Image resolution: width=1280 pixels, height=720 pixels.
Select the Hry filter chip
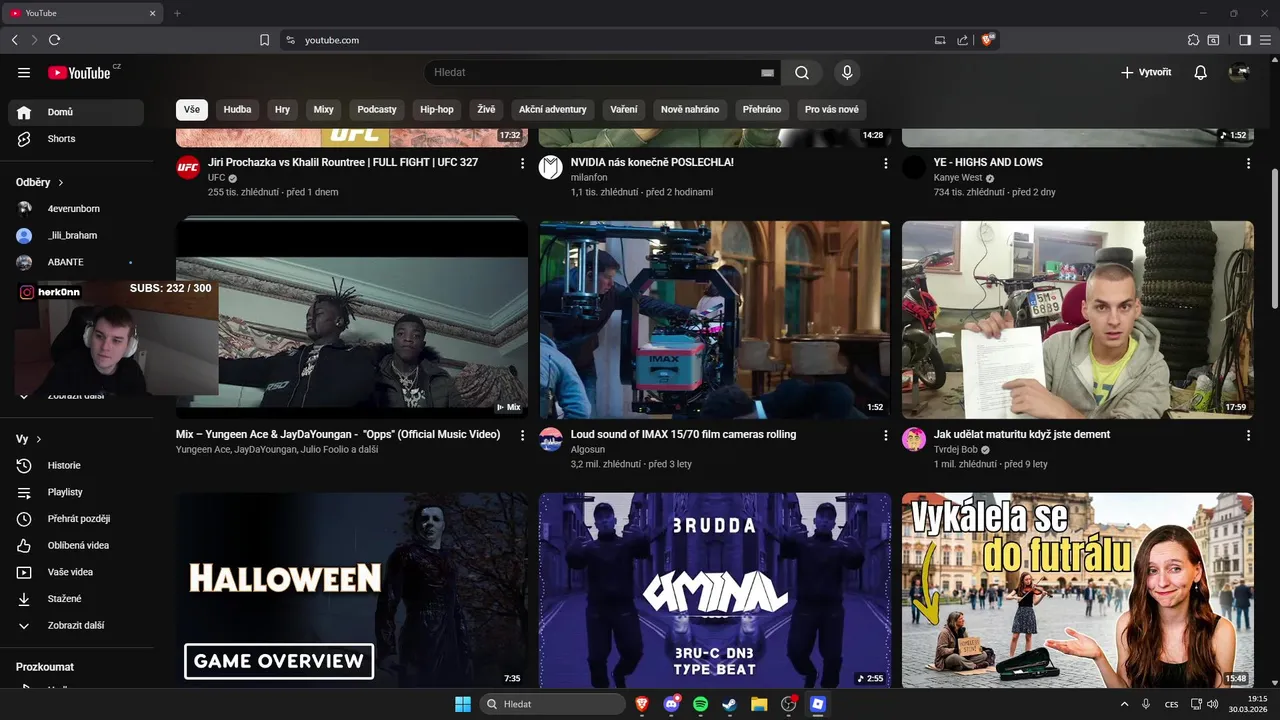(283, 109)
